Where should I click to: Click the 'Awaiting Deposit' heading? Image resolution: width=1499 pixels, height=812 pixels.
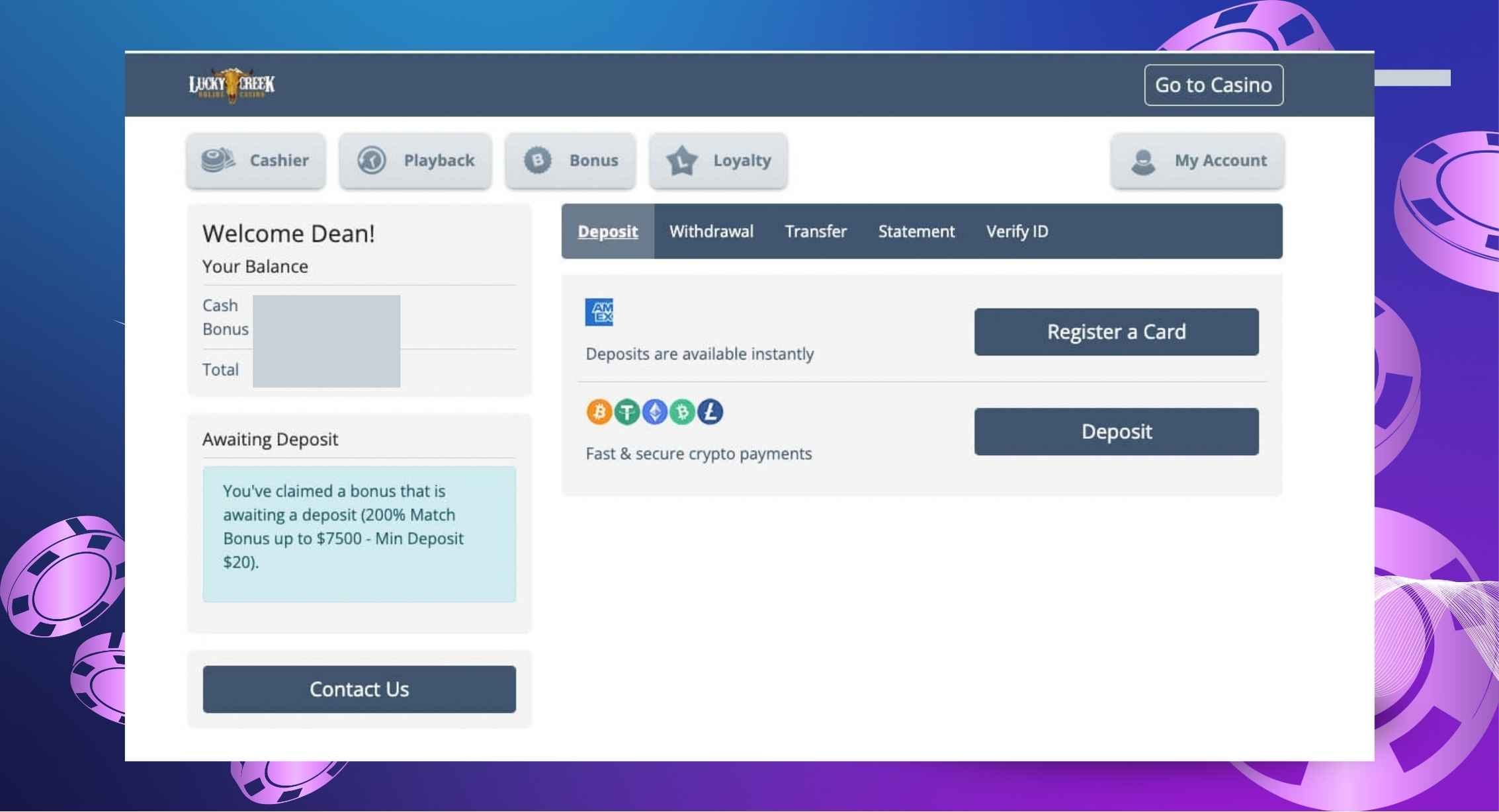[271, 439]
